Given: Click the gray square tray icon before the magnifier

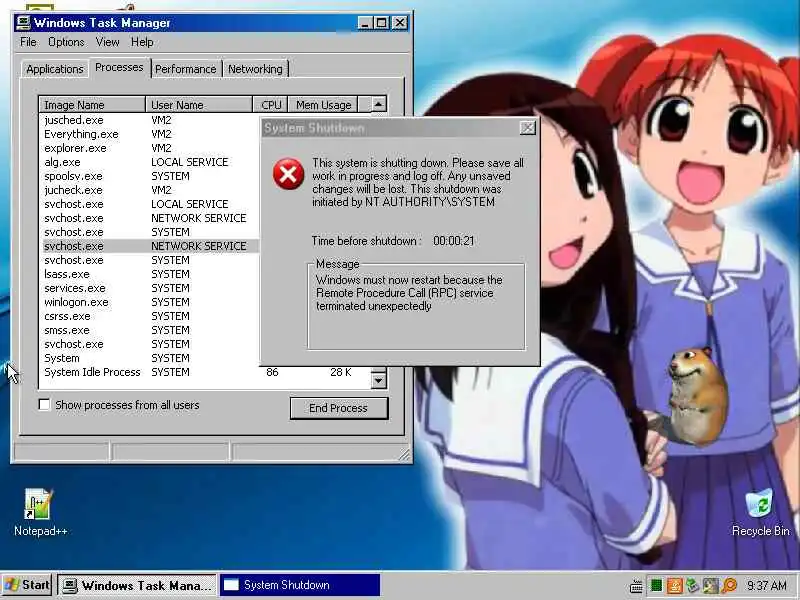Looking at the screenshot, I should (x=711, y=586).
